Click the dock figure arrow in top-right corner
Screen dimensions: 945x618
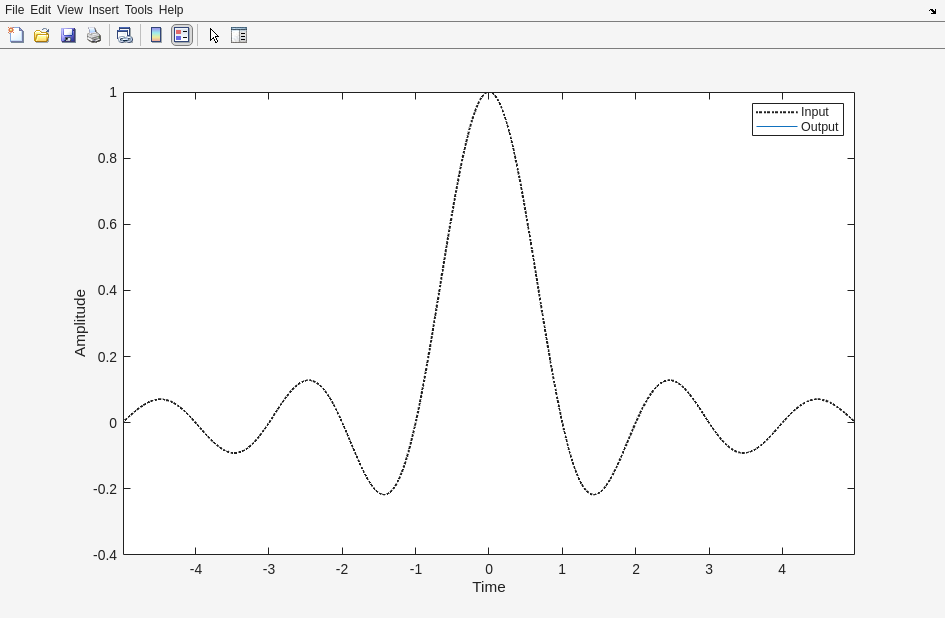click(932, 10)
